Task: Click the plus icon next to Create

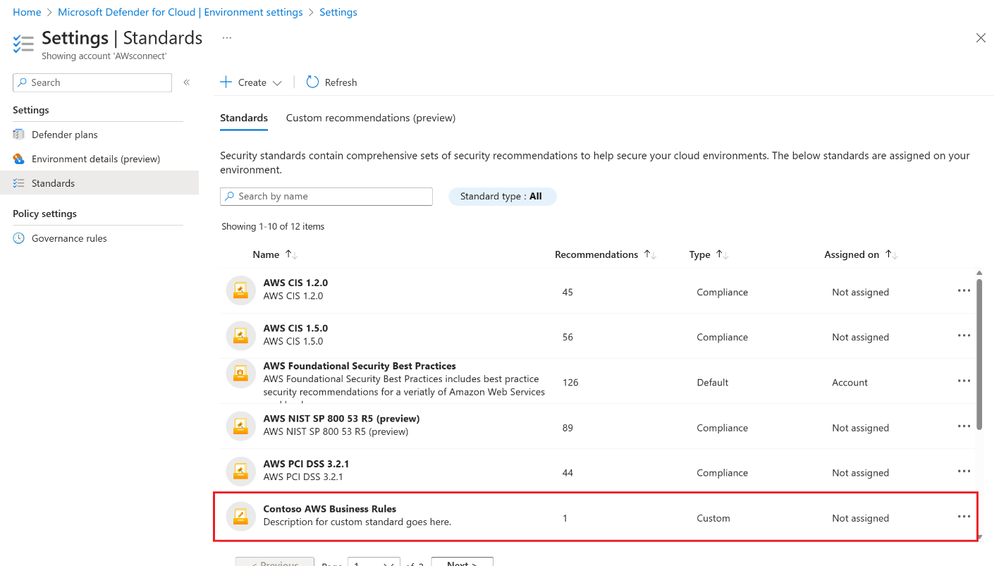Action: pyautogui.click(x=226, y=82)
